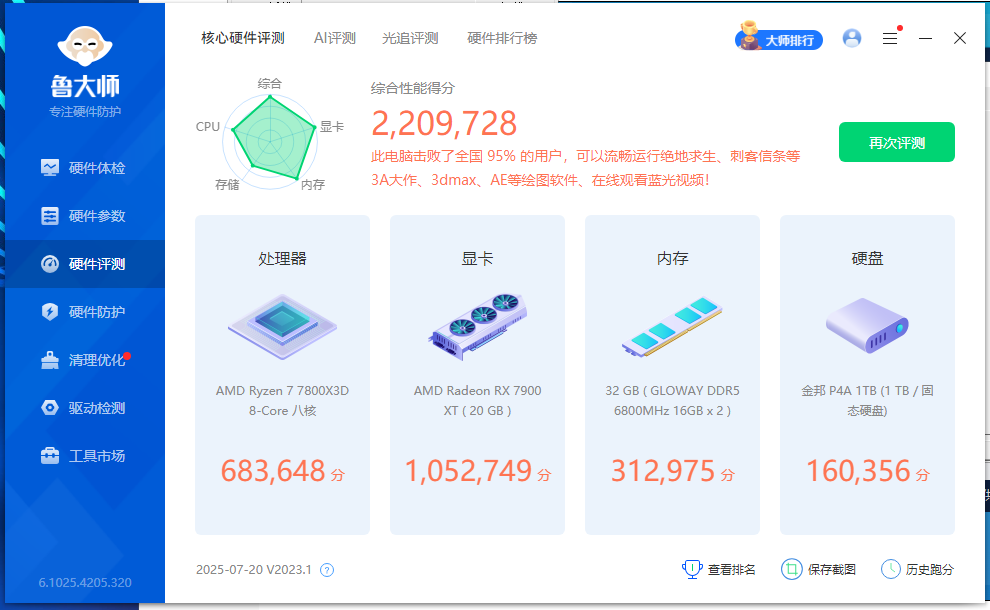The image size is (990, 610).
Task: Switch to the AI评测 tab
Action: [335, 39]
